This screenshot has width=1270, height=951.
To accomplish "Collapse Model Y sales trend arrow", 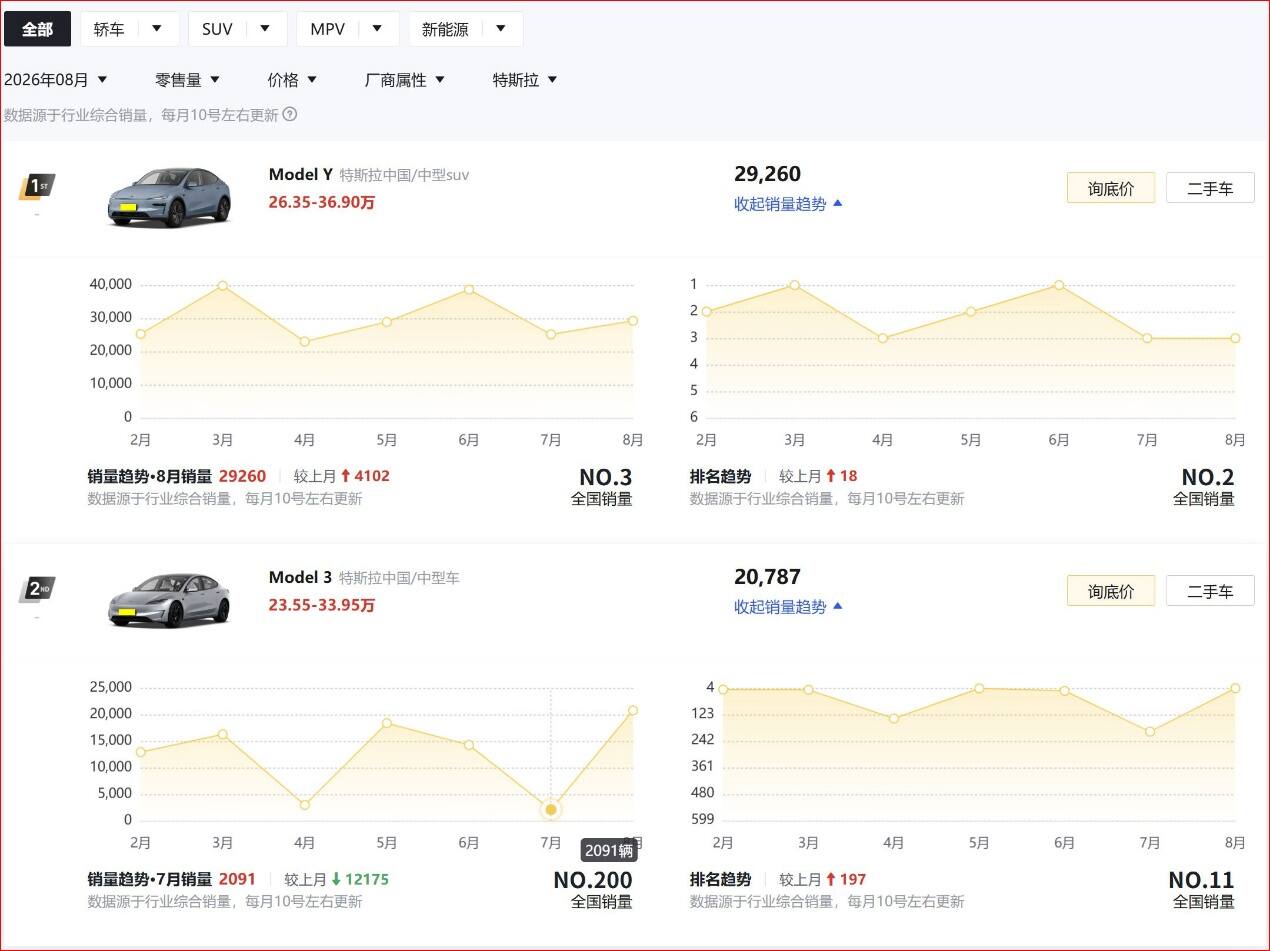I will (x=838, y=203).
